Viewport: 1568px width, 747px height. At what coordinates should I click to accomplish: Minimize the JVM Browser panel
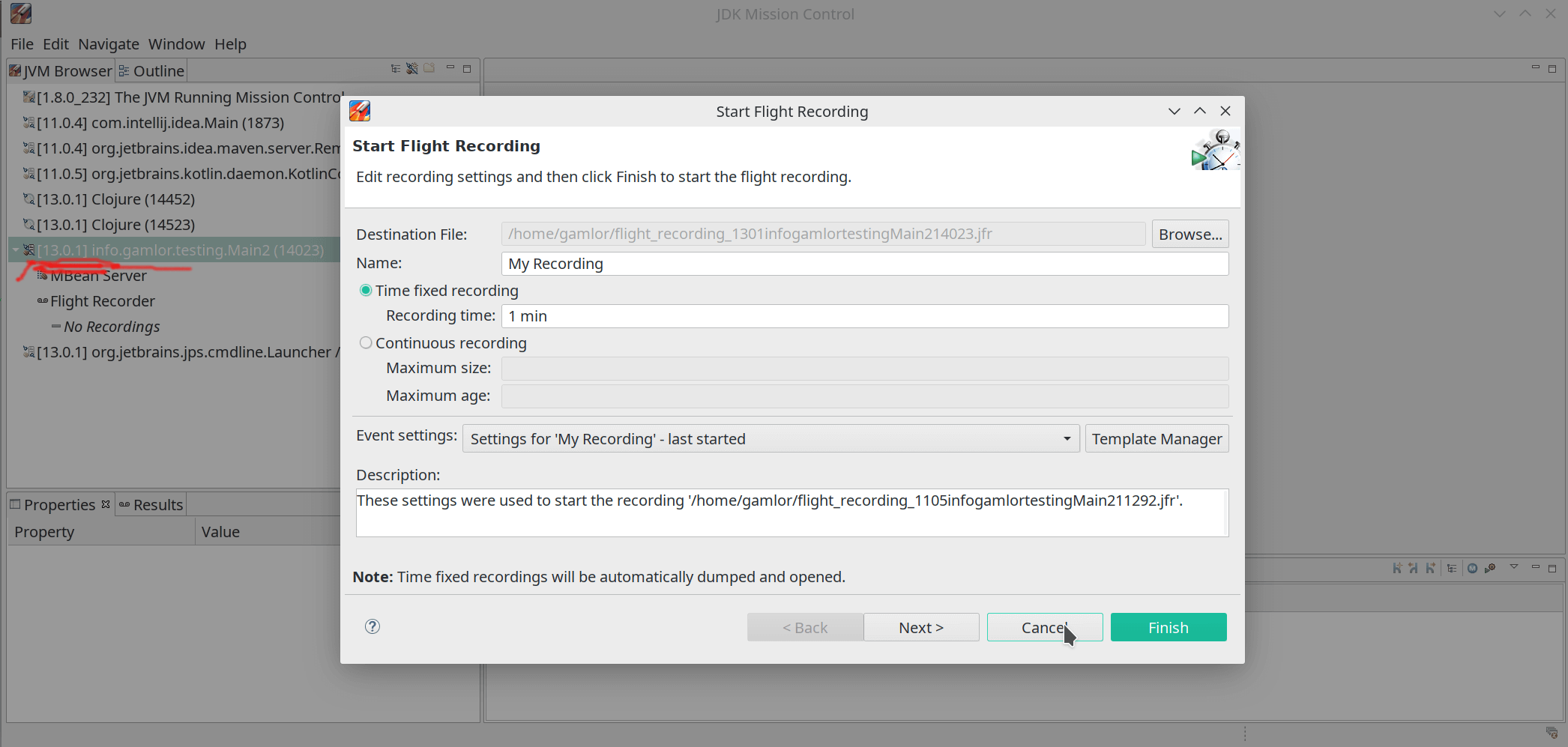[x=450, y=68]
